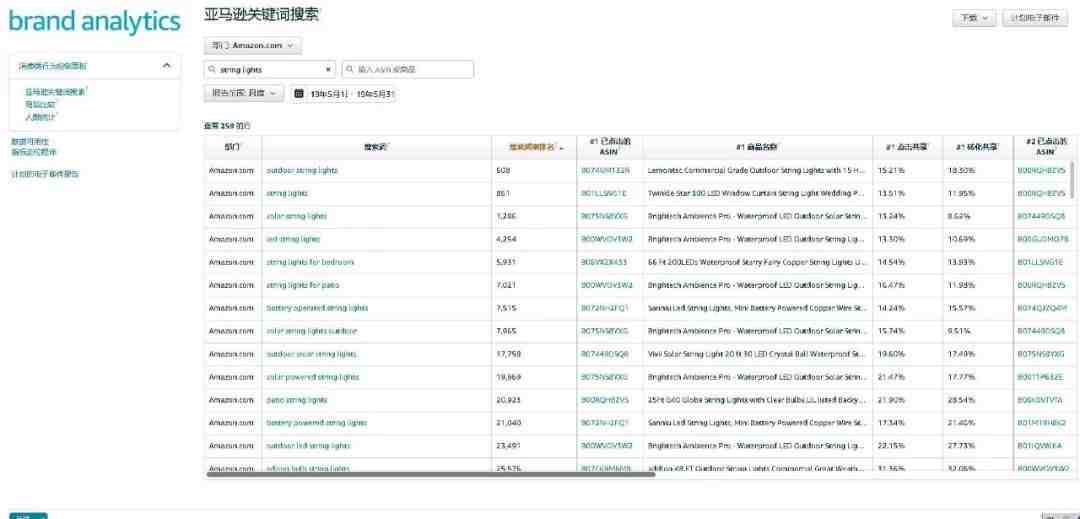The image size is (1080, 519).
Task: Open 'battery powered string lights' link
Action: (317, 423)
